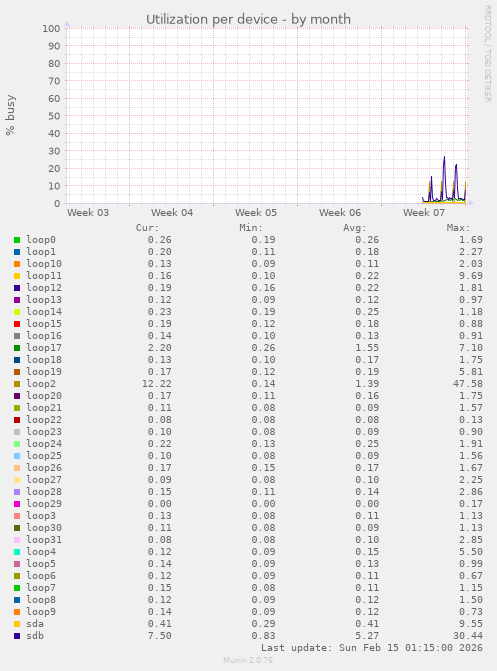497x671 pixels.
Task: Select the 'loop9' device name
Action: pyautogui.click(x=41, y=612)
